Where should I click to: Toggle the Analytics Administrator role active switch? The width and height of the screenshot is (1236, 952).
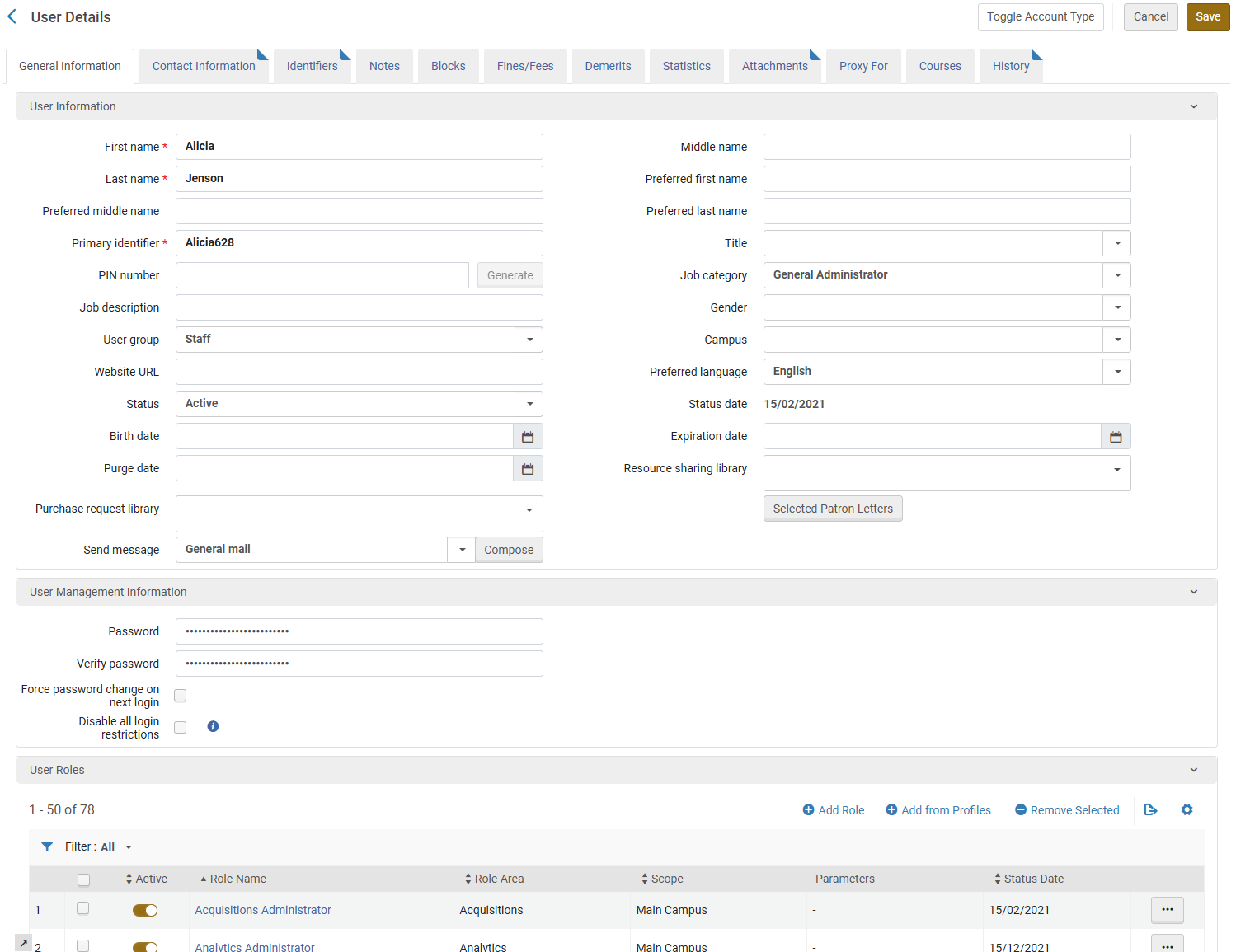click(145, 947)
